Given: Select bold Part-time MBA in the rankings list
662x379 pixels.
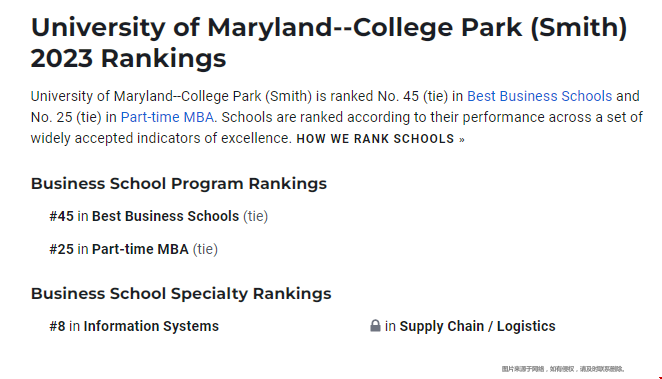Looking at the screenshot, I should click(x=140, y=249).
